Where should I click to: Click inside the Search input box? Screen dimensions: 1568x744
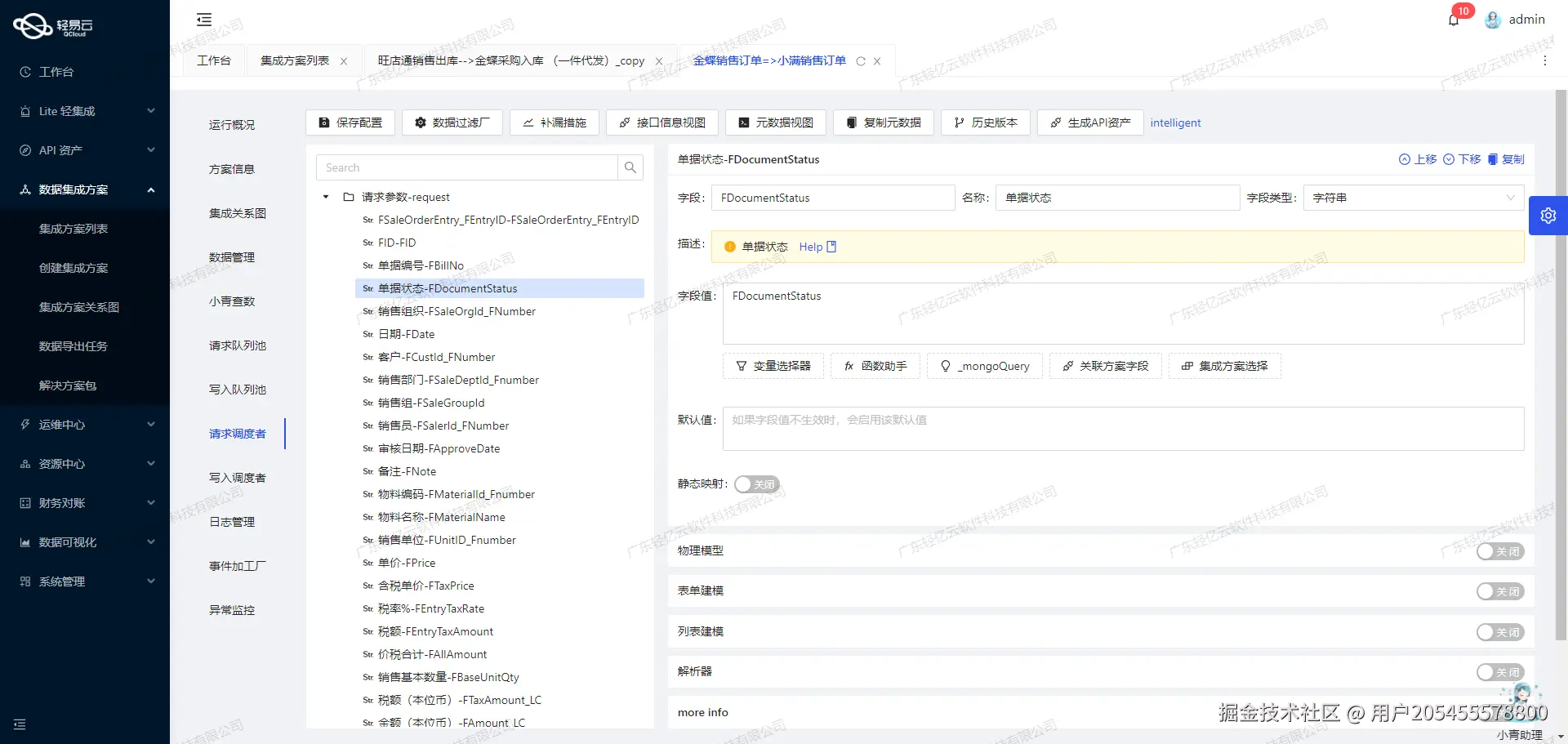click(467, 167)
